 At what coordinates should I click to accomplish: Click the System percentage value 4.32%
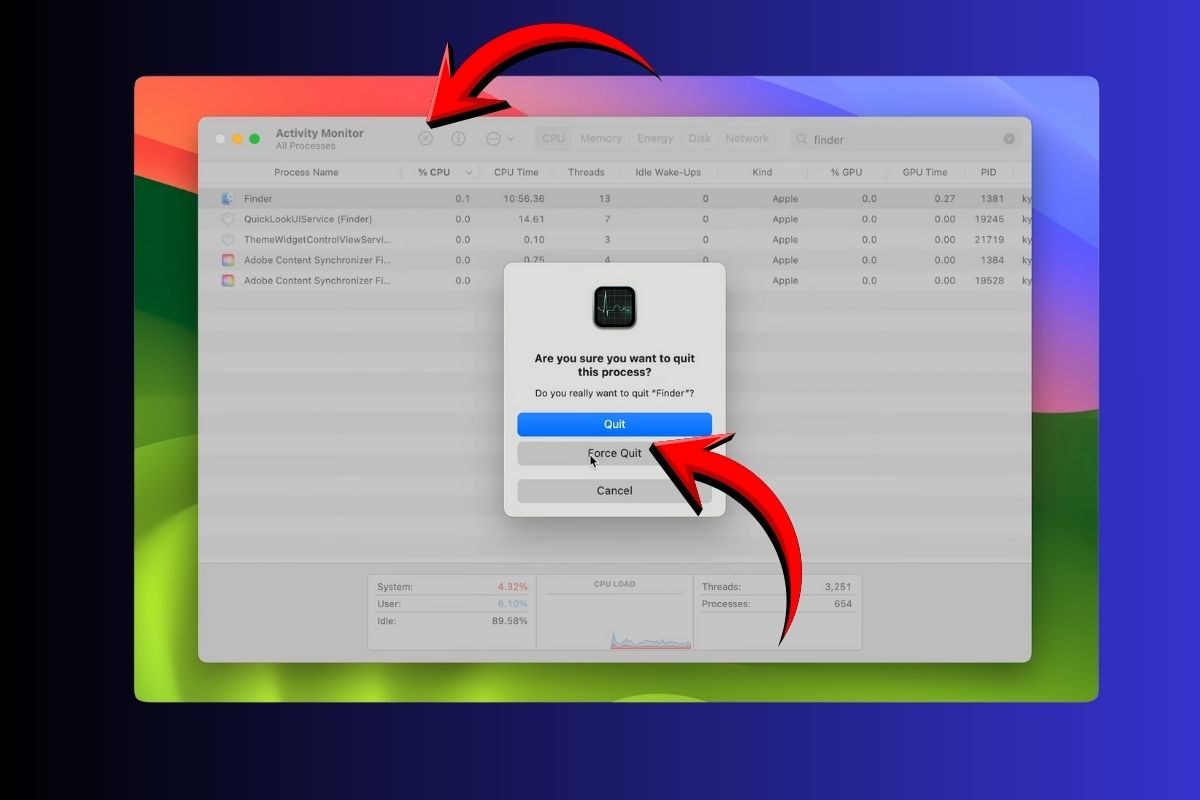512,587
